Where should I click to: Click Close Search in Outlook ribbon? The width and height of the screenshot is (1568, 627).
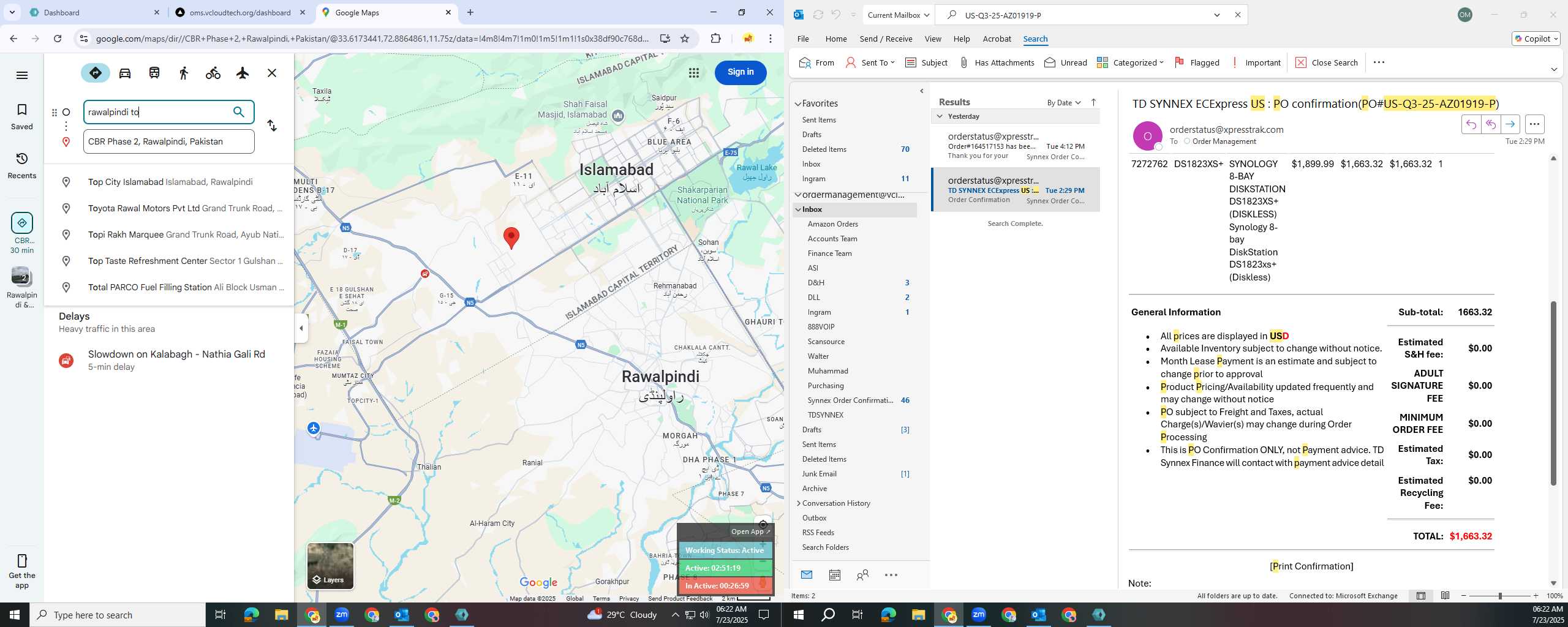click(1327, 62)
